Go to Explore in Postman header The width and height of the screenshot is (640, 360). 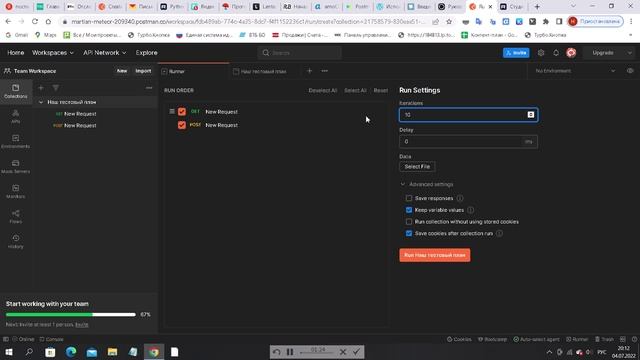[x=147, y=53]
